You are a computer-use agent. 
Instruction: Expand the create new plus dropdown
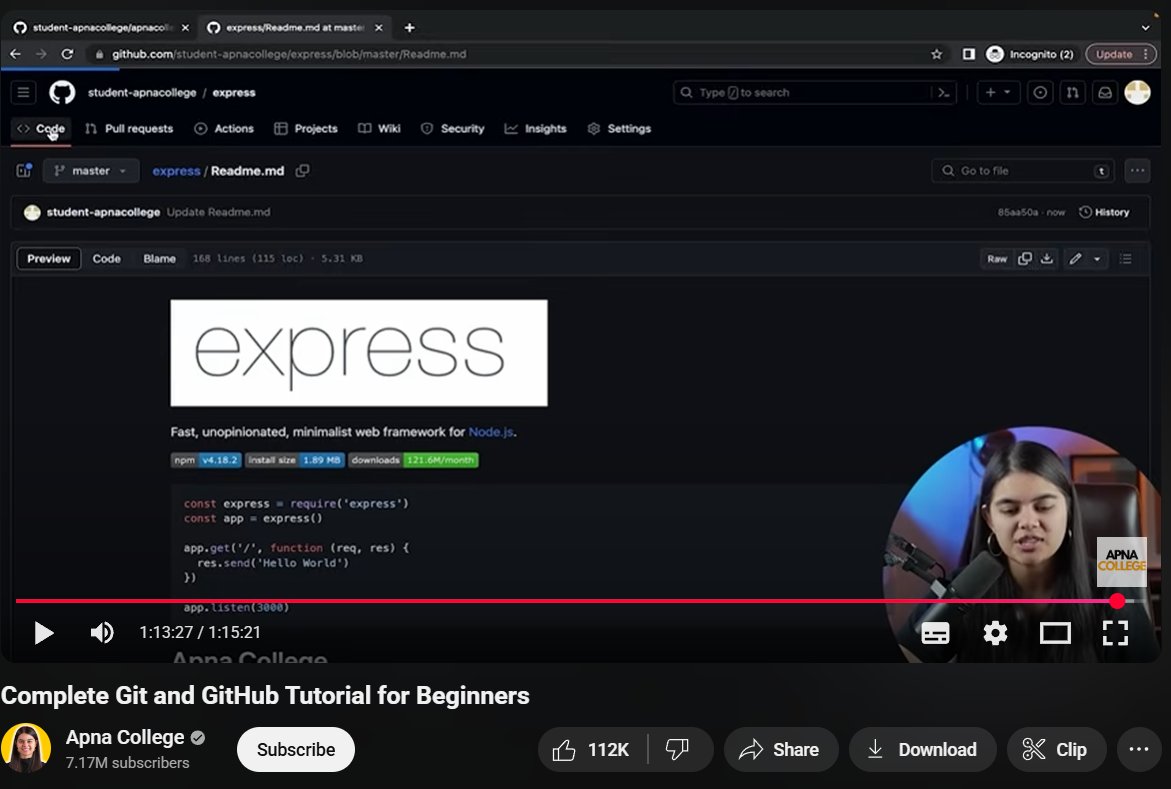pos(998,93)
